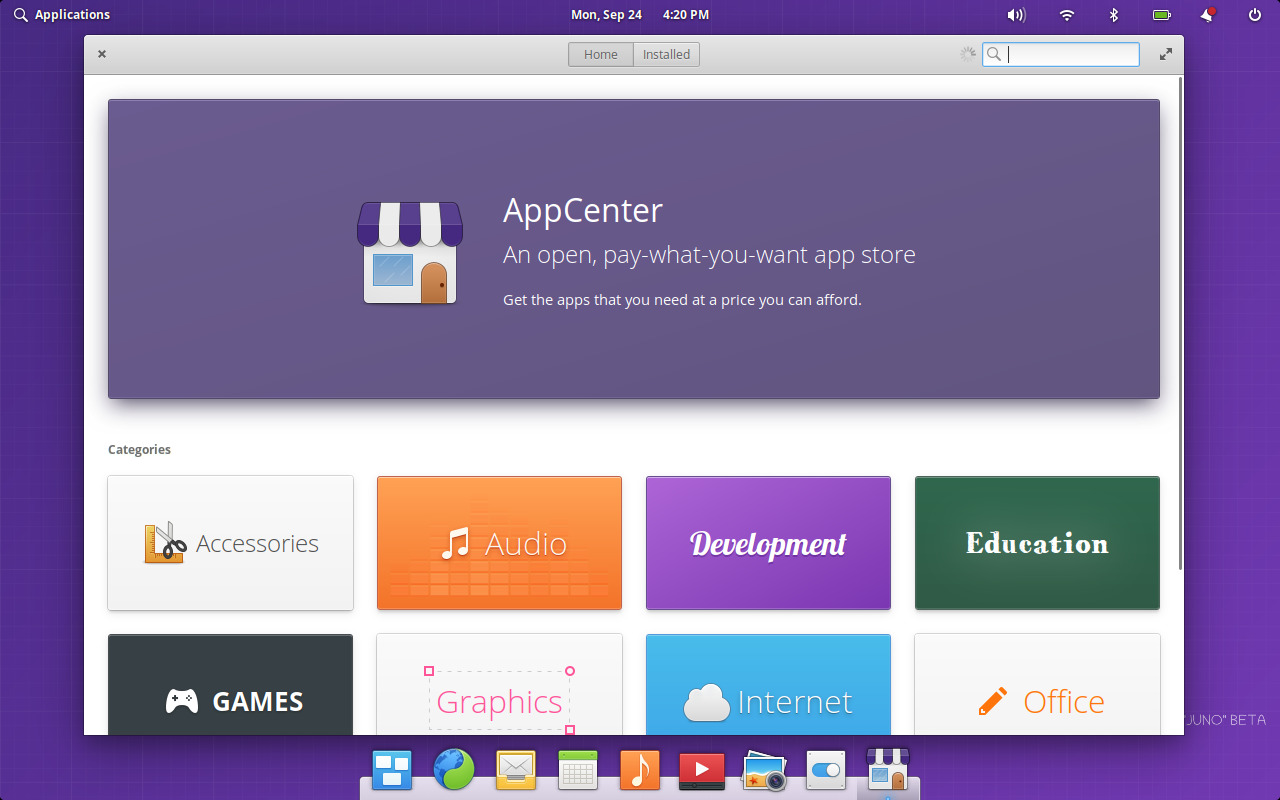The image size is (1280, 800).
Task: Open the Wi-Fi network indicator
Action: click(x=1067, y=15)
